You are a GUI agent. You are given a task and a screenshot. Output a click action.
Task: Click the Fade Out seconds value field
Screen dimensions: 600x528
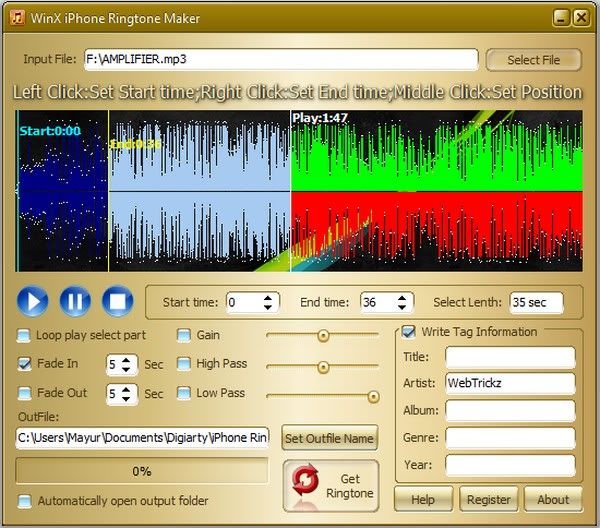[x=113, y=394]
